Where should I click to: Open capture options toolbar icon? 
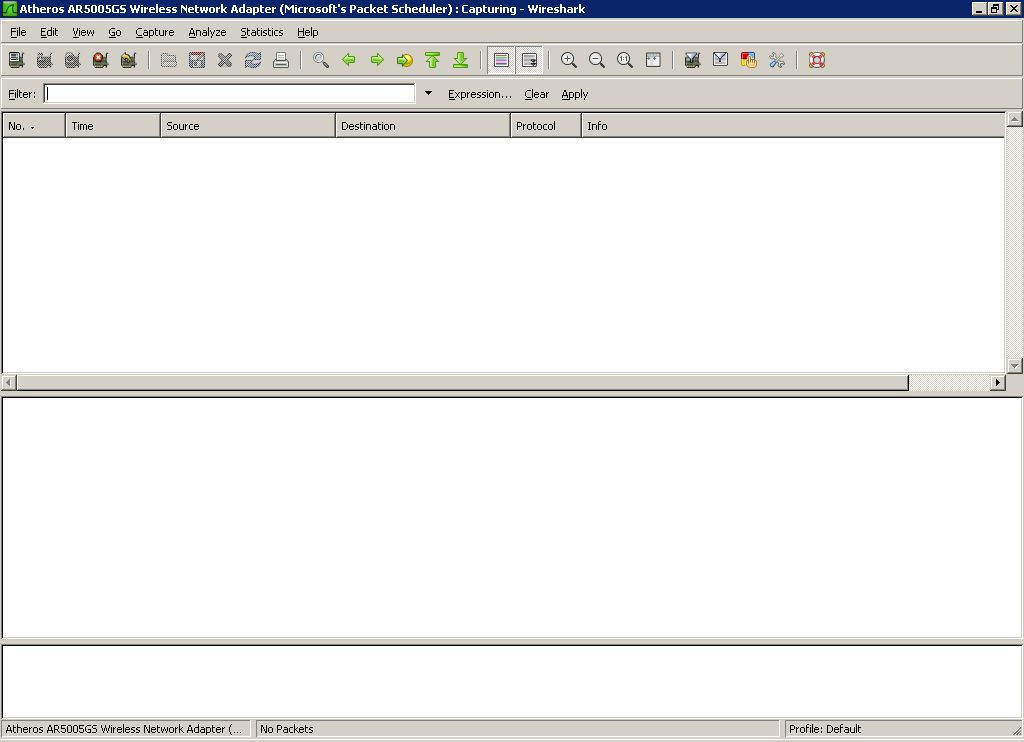coord(44,60)
